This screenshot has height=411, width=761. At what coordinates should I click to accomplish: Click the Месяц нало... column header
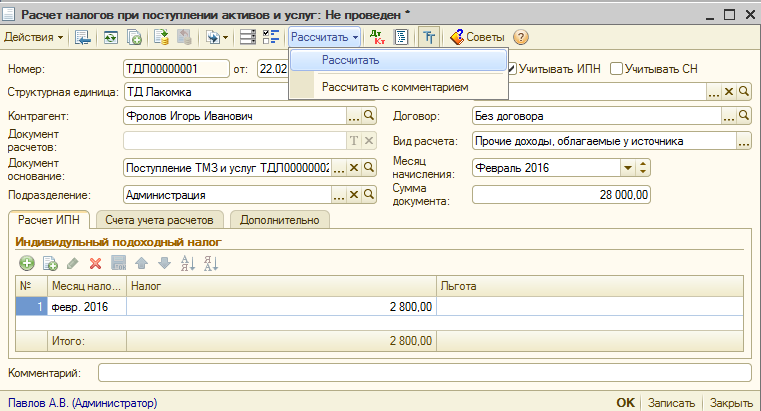click(x=87, y=286)
